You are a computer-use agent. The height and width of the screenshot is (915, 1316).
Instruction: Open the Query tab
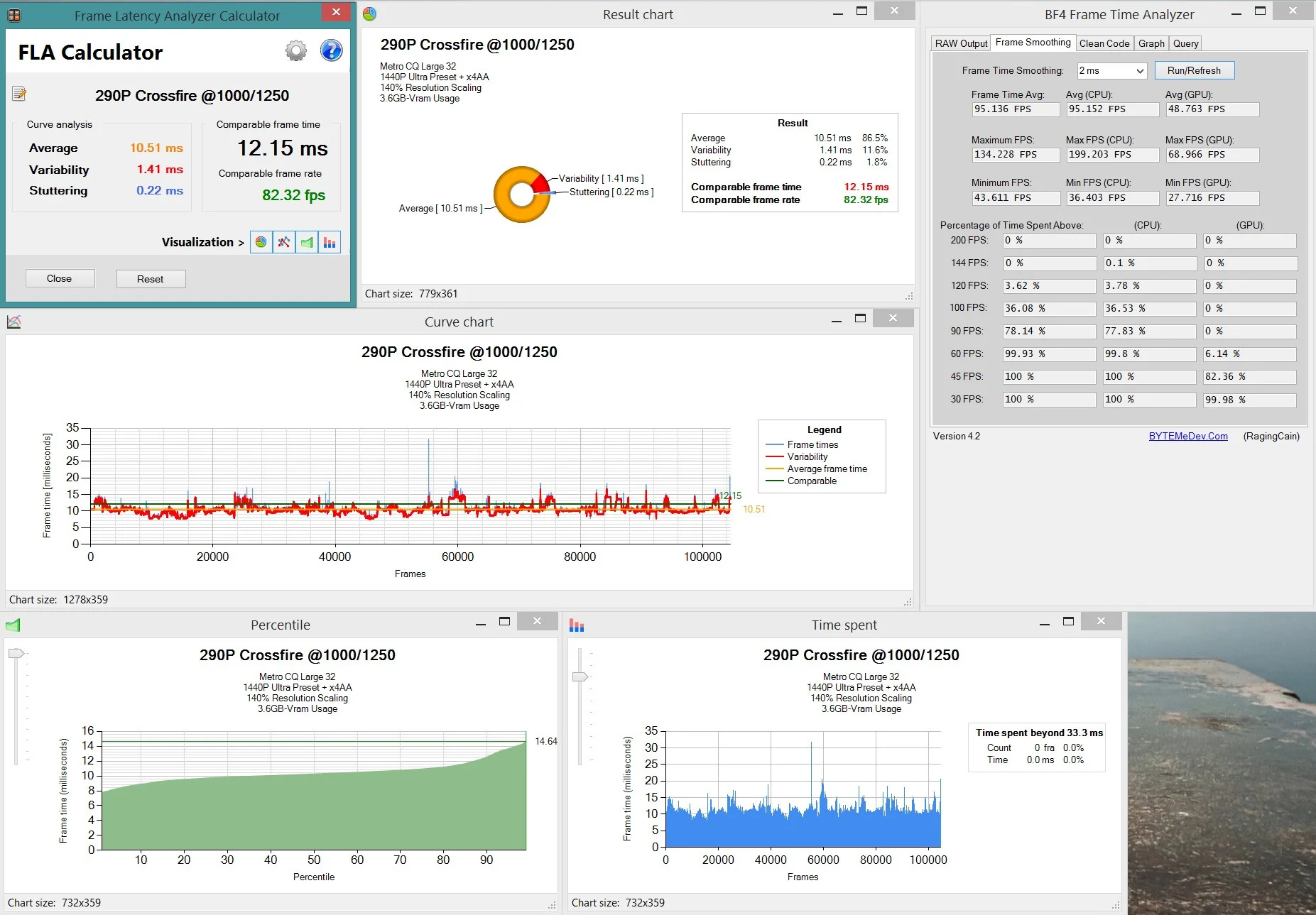tap(1185, 43)
